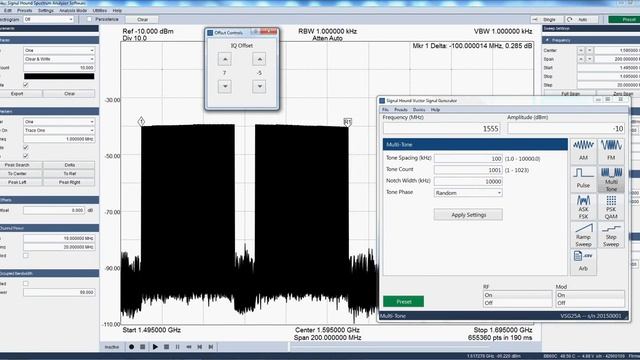Click the Delta marker button
640x360 pixels.
tap(69, 165)
